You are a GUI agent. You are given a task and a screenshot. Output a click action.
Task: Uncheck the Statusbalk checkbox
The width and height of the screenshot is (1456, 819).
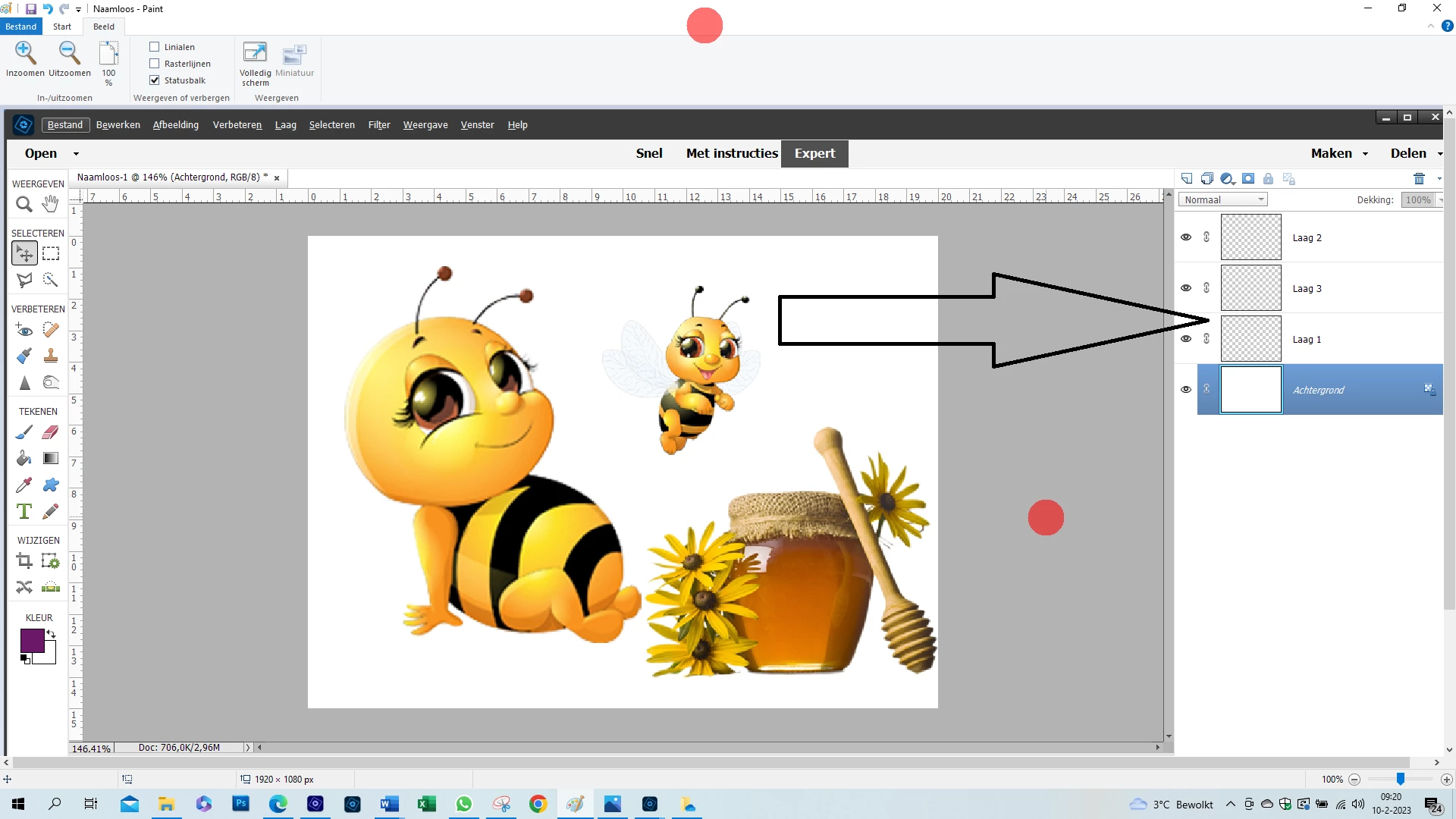tap(155, 80)
